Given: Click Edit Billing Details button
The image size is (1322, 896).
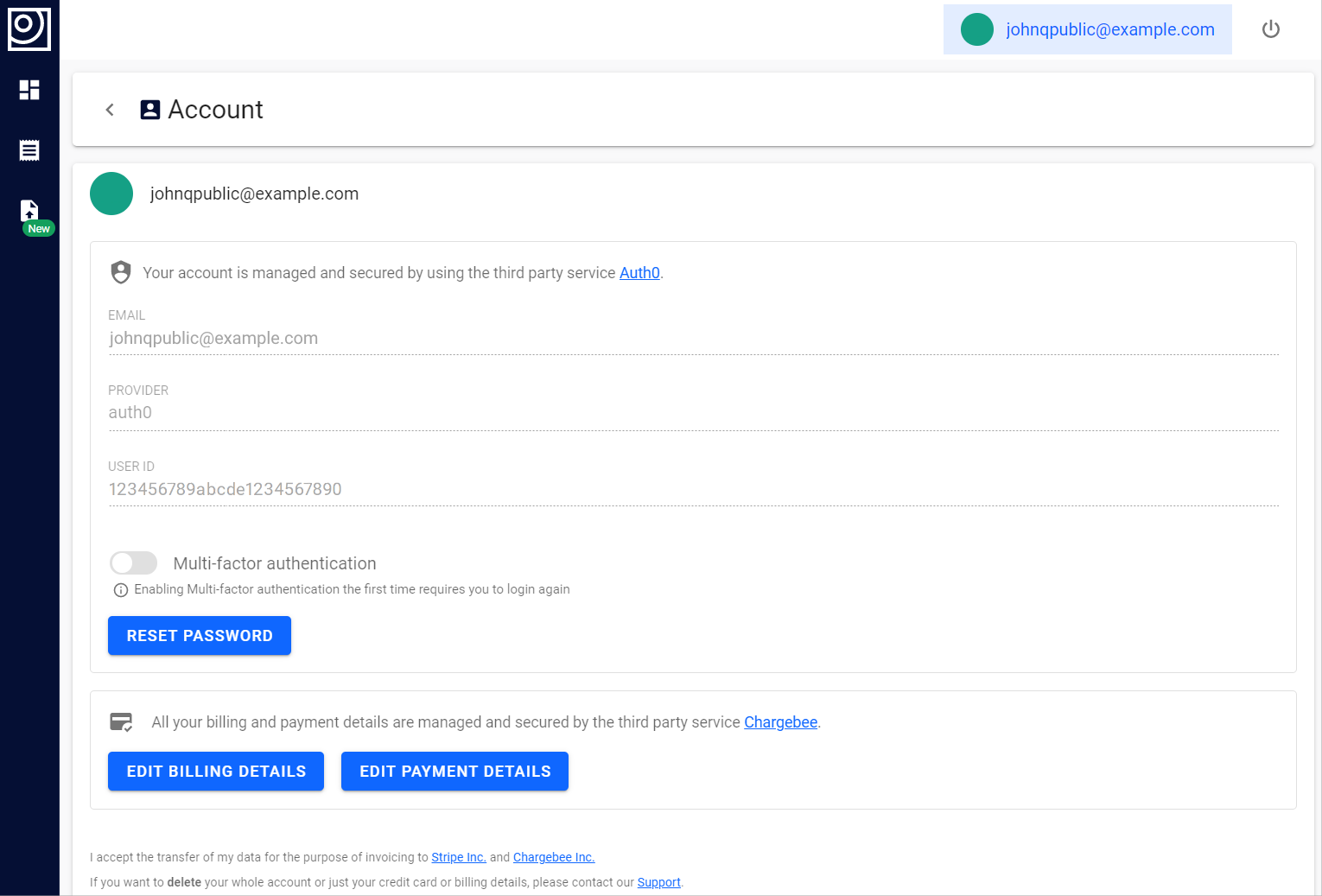Looking at the screenshot, I should [216, 771].
